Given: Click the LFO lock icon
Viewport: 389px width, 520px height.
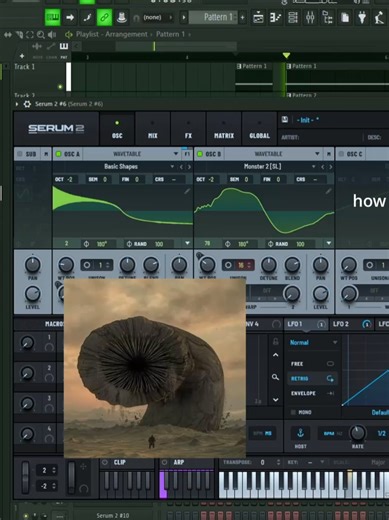Looking at the screenshot, I should coord(275,341).
